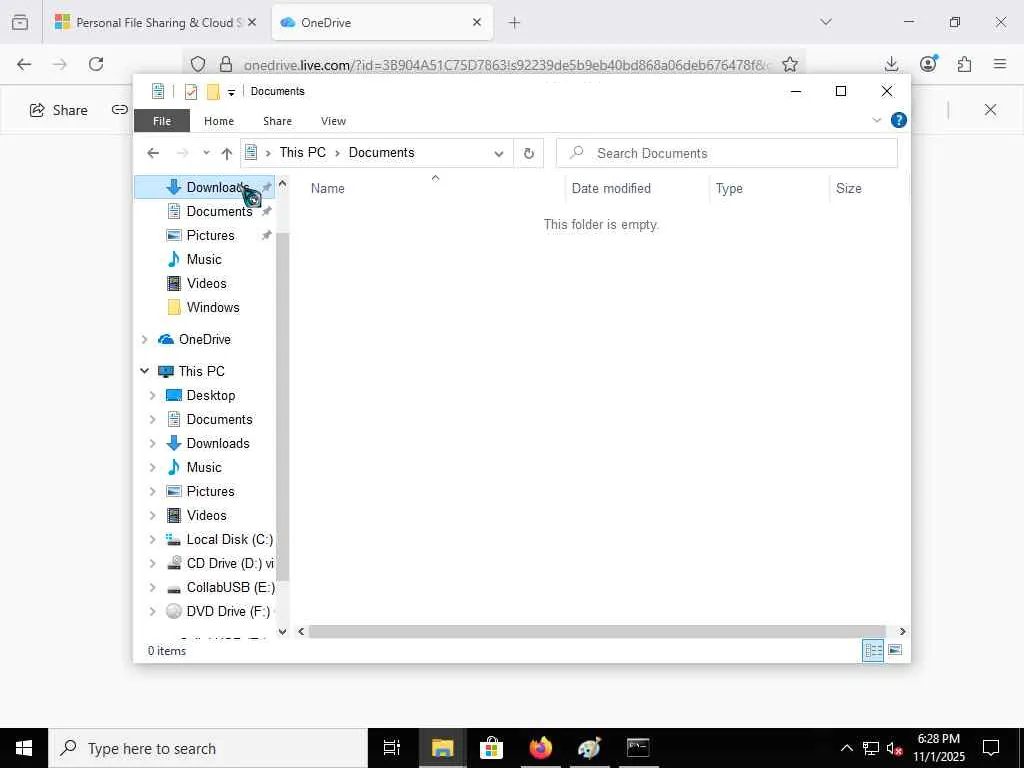Image resolution: width=1024 pixels, height=768 pixels.
Task: Open the Windows folder in Quick access
Action: (213, 307)
